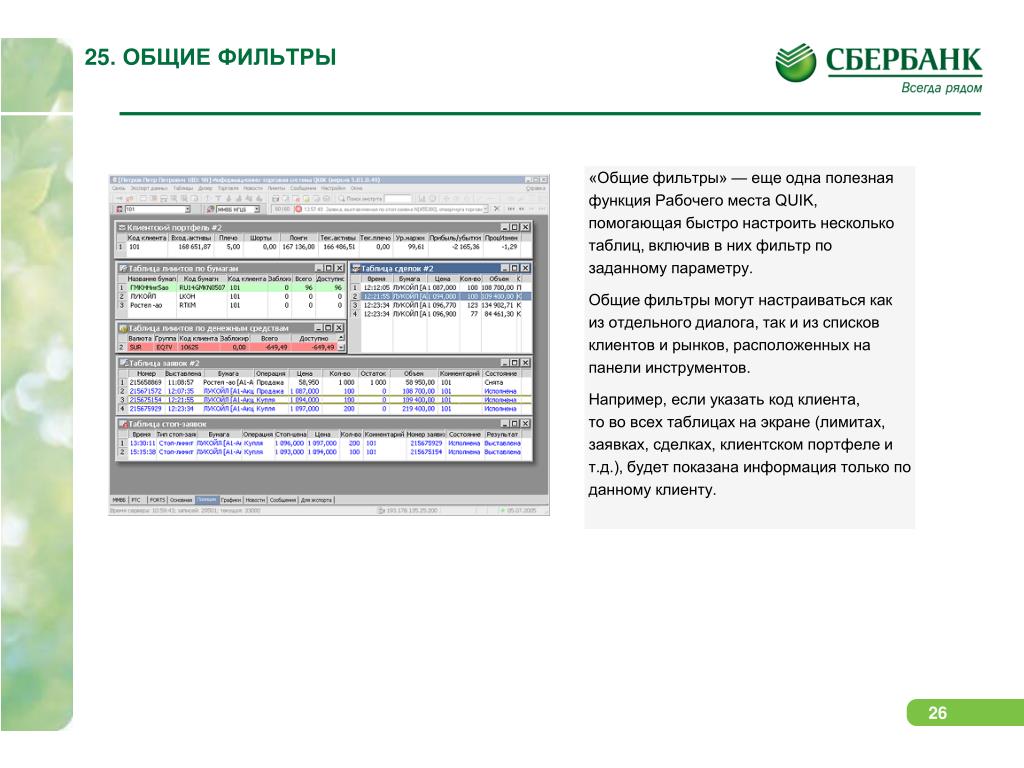Switch to the Графики bottom tab
The image size is (1024, 768).
pyautogui.click(x=231, y=500)
